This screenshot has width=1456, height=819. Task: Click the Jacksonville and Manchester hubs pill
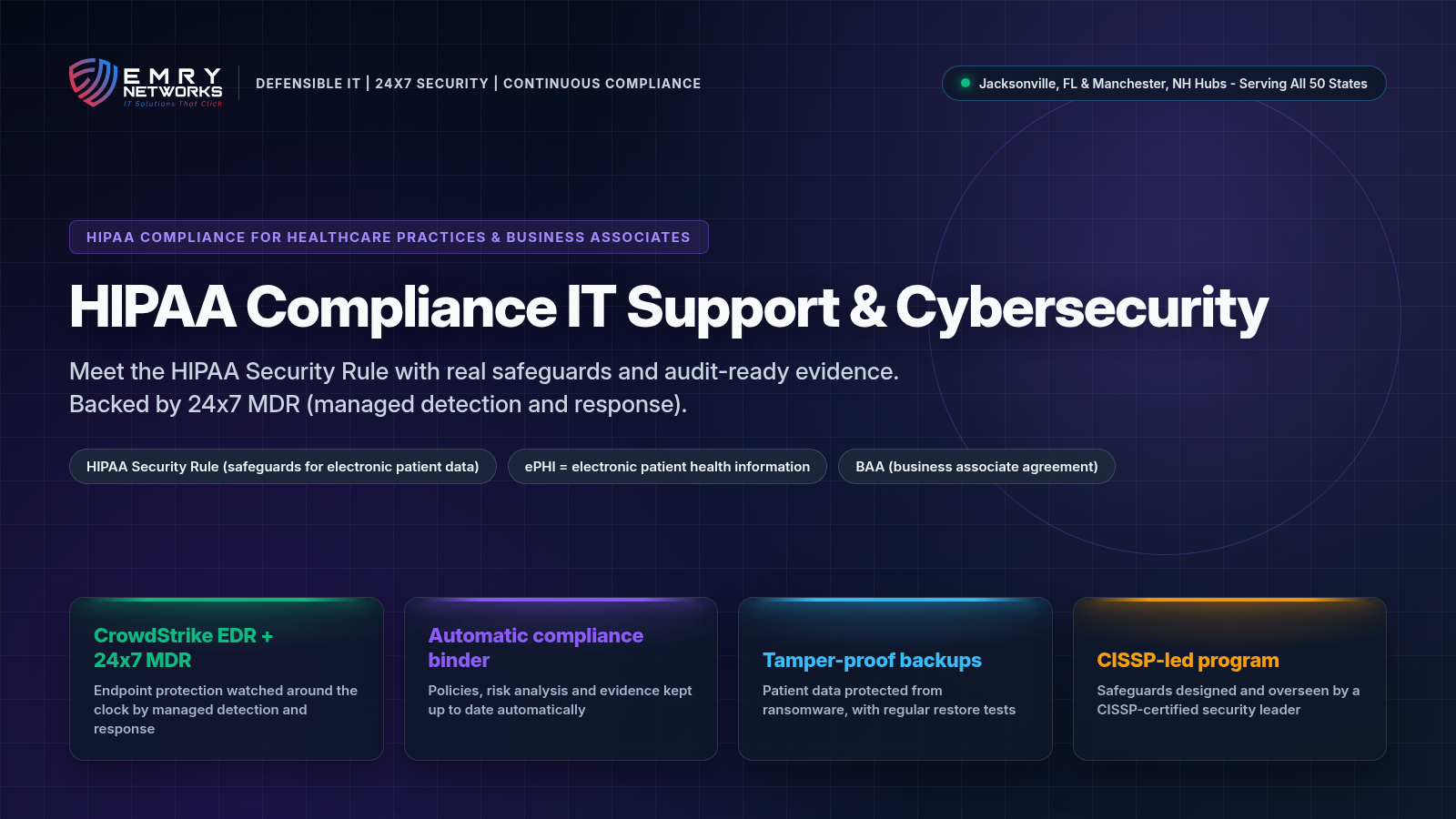pyautogui.click(x=1164, y=83)
